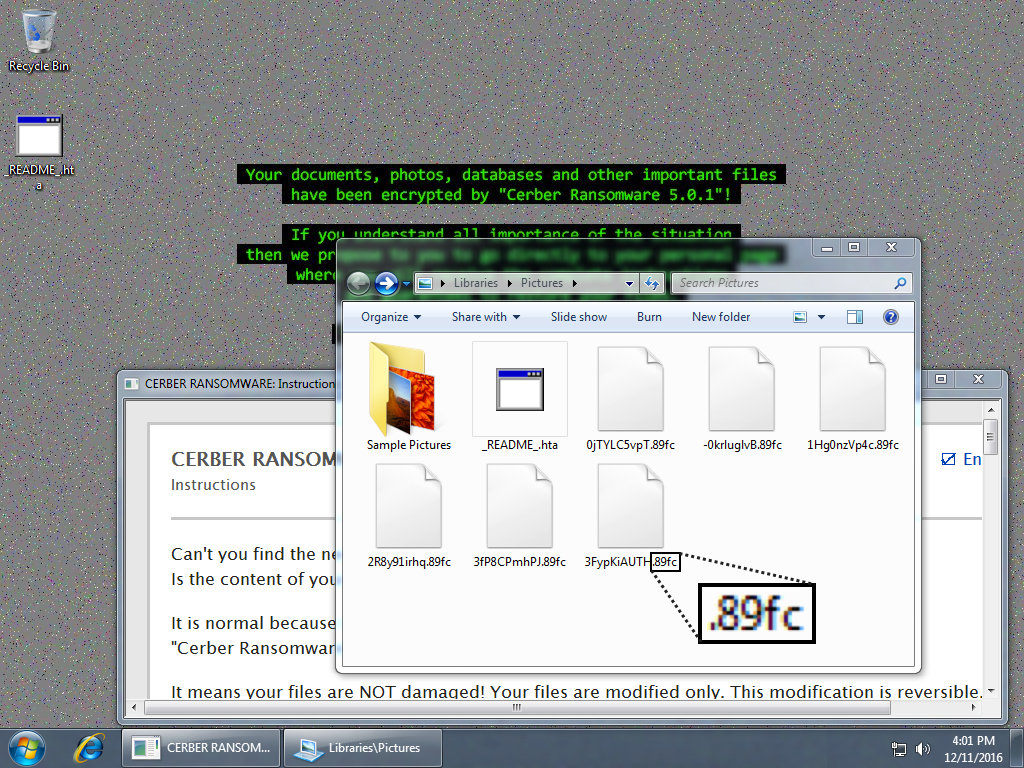Start the Slide show
The width and height of the screenshot is (1024, 768).
[579, 317]
